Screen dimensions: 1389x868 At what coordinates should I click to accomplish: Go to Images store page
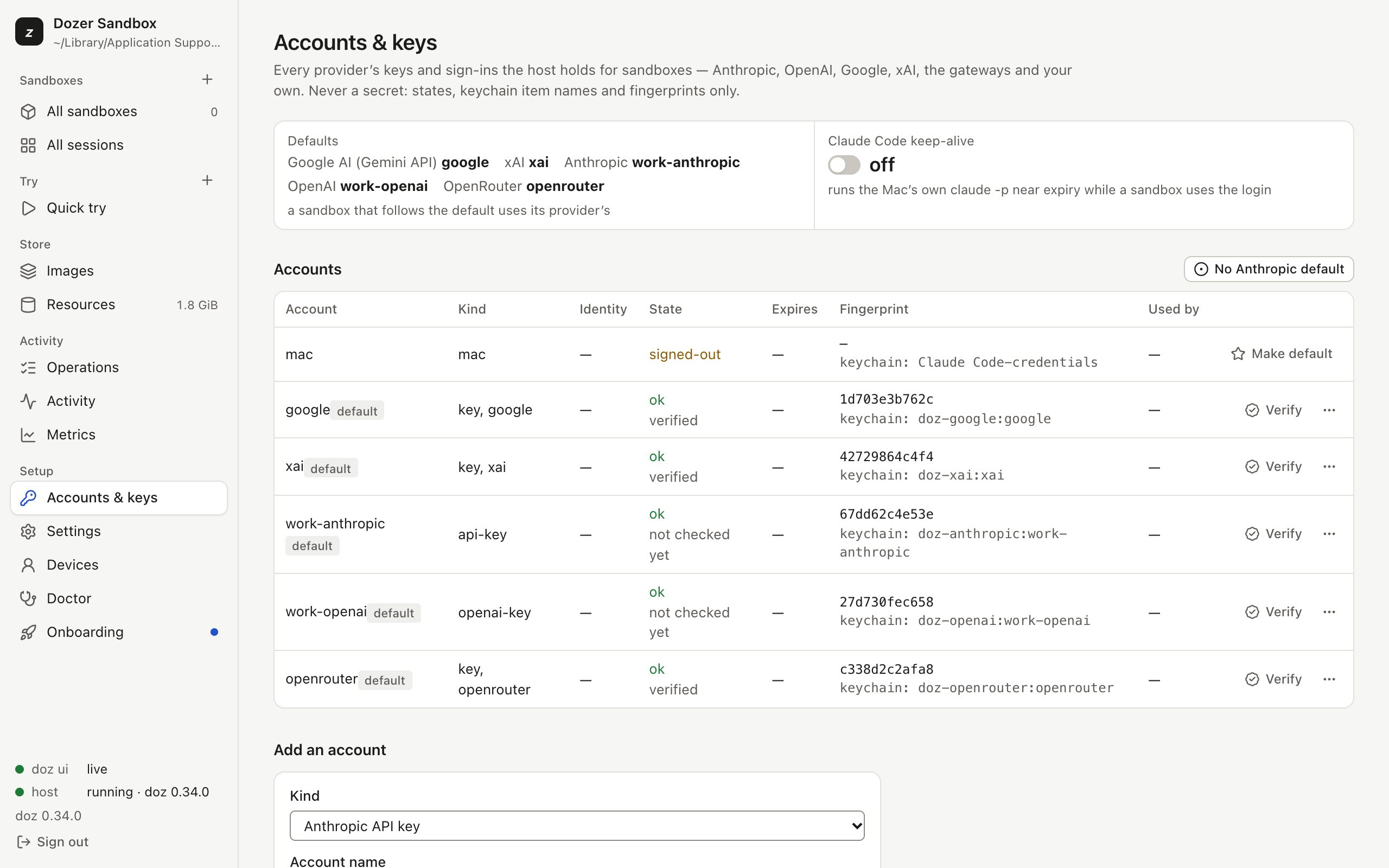pos(119,270)
